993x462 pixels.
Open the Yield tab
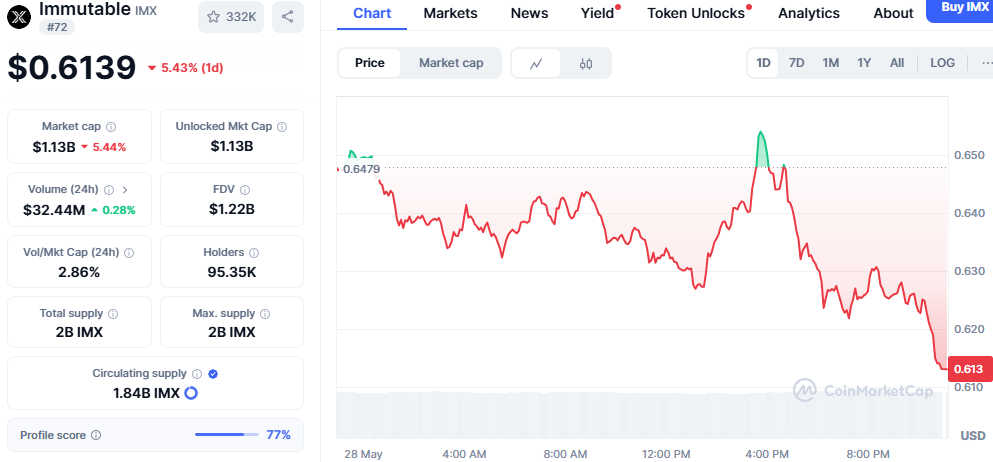pos(598,13)
